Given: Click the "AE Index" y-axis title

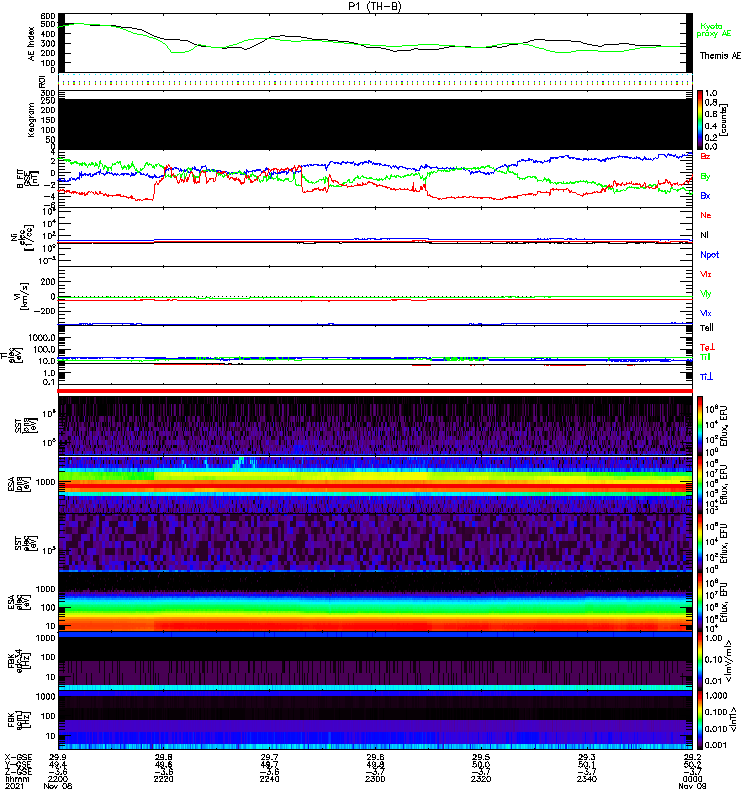Looking at the screenshot, I should point(32,44).
